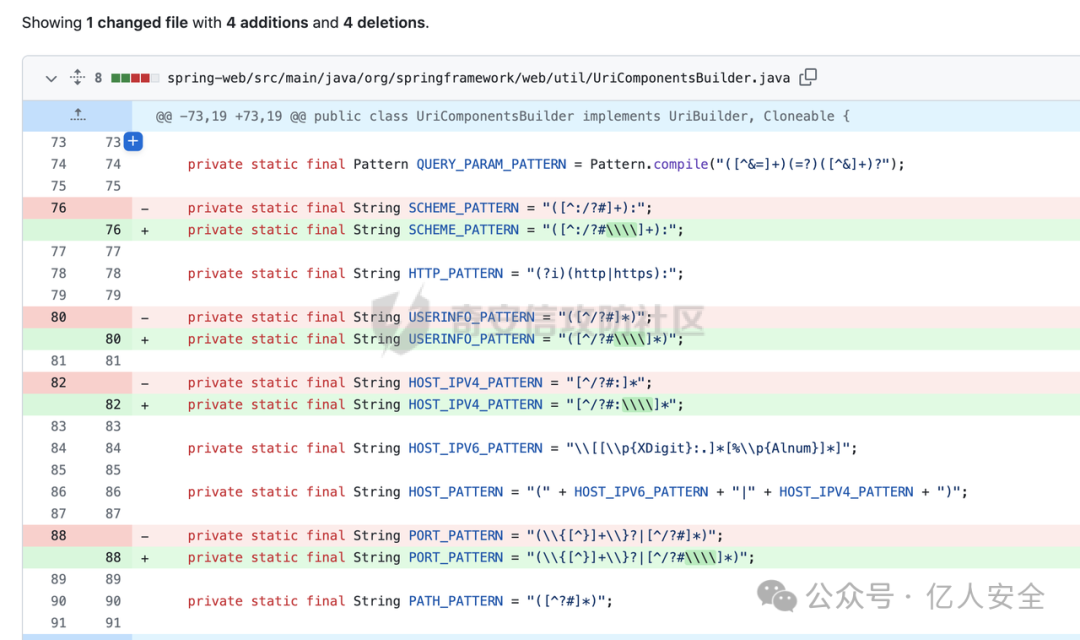This screenshot has width=1080, height=640.
Task: Click old line number 80 of deleted USERINFO_PATTERN
Action: click(x=59, y=317)
